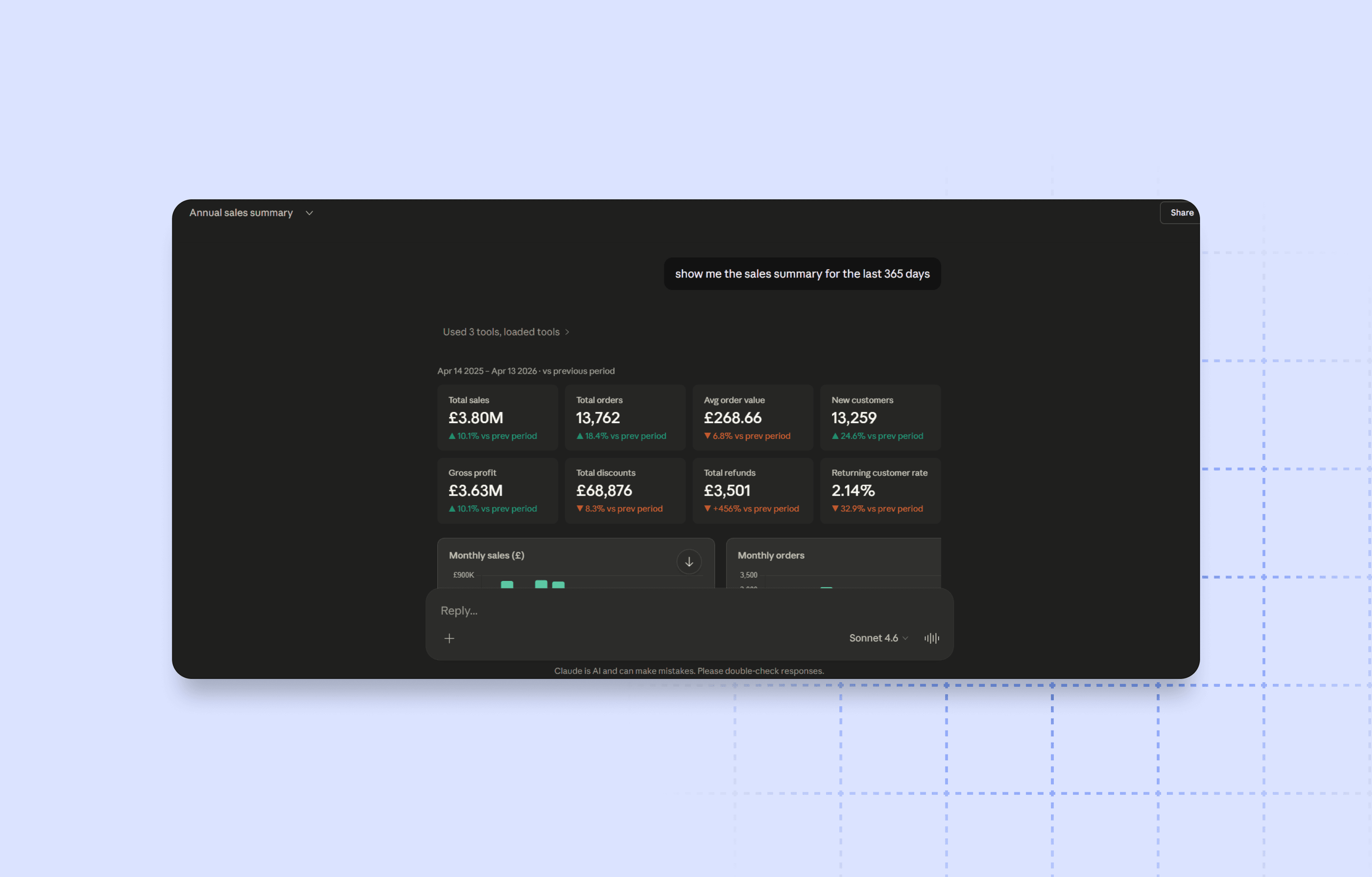Click the user message about last 365 days
Viewport: 1372px width, 877px height.
tap(802, 274)
